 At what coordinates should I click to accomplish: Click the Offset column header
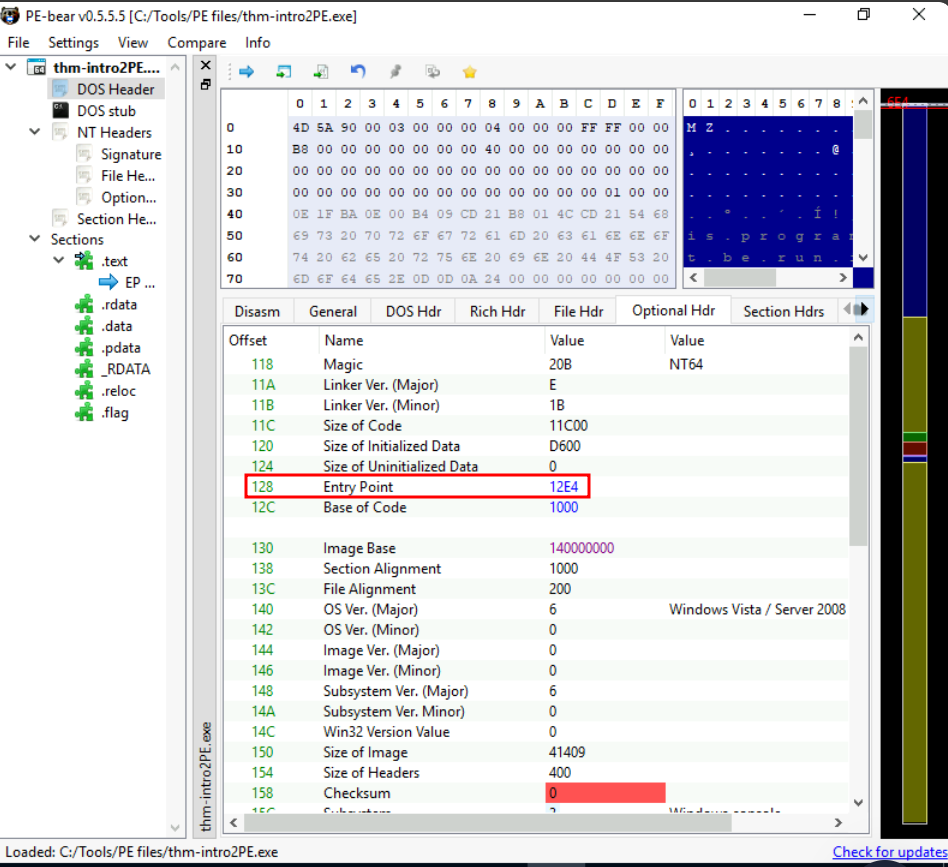[x=248, y=340]
